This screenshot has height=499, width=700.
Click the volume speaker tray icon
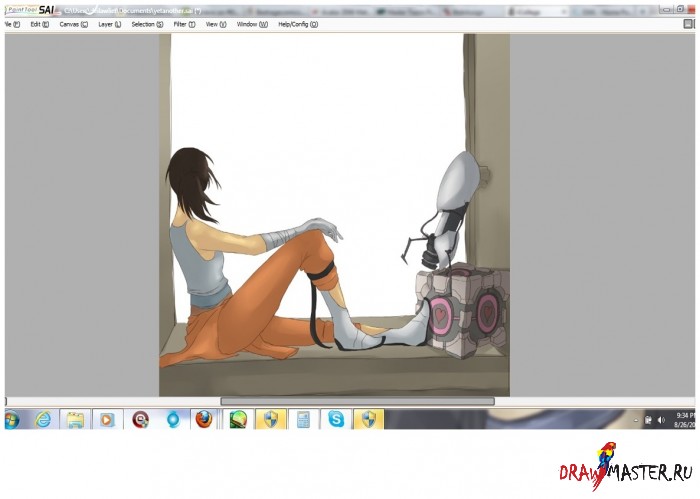(661, 420)
